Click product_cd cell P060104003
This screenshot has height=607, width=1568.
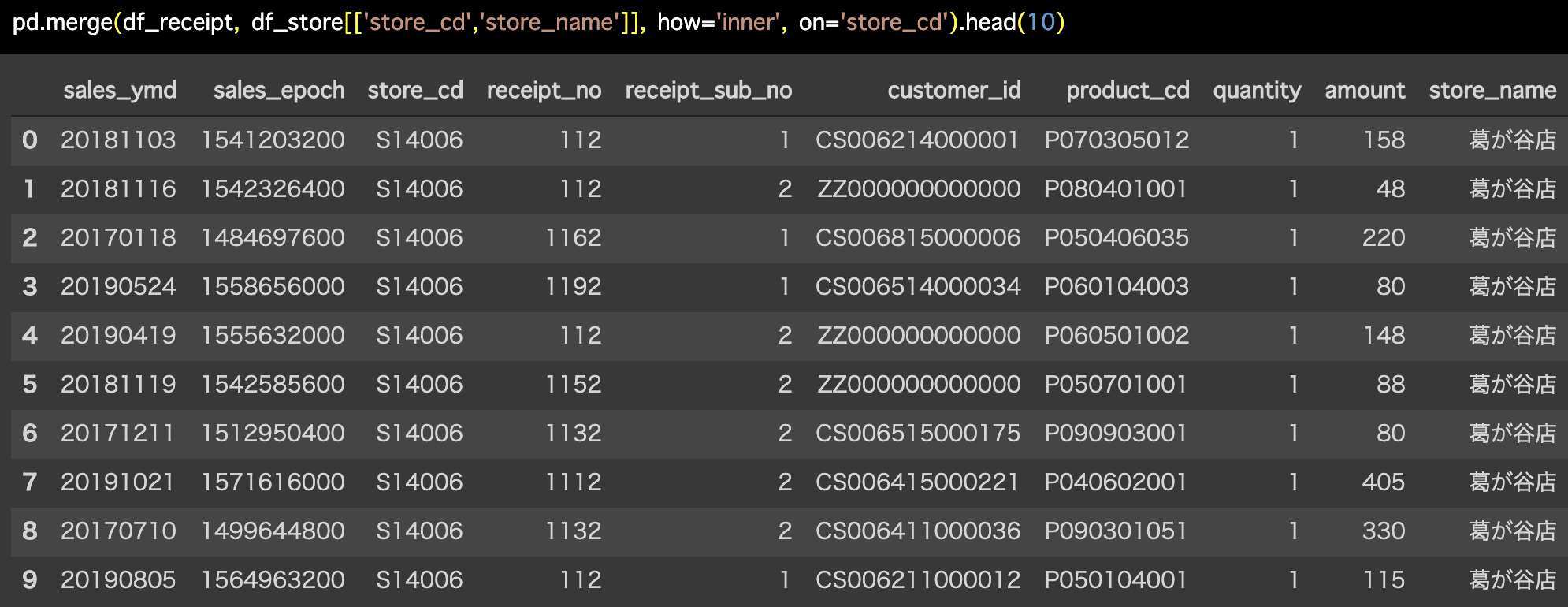pos(1117,287)
